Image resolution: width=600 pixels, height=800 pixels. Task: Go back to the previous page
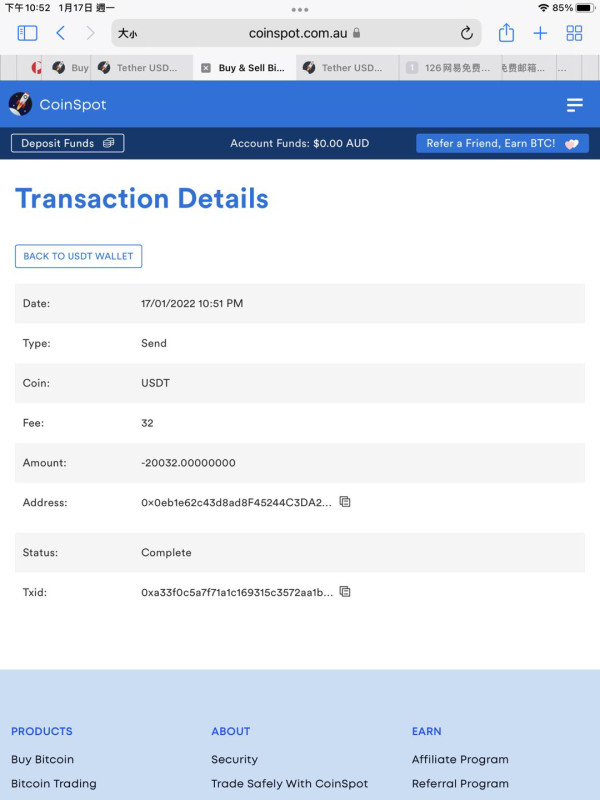[x=60, y=33]
